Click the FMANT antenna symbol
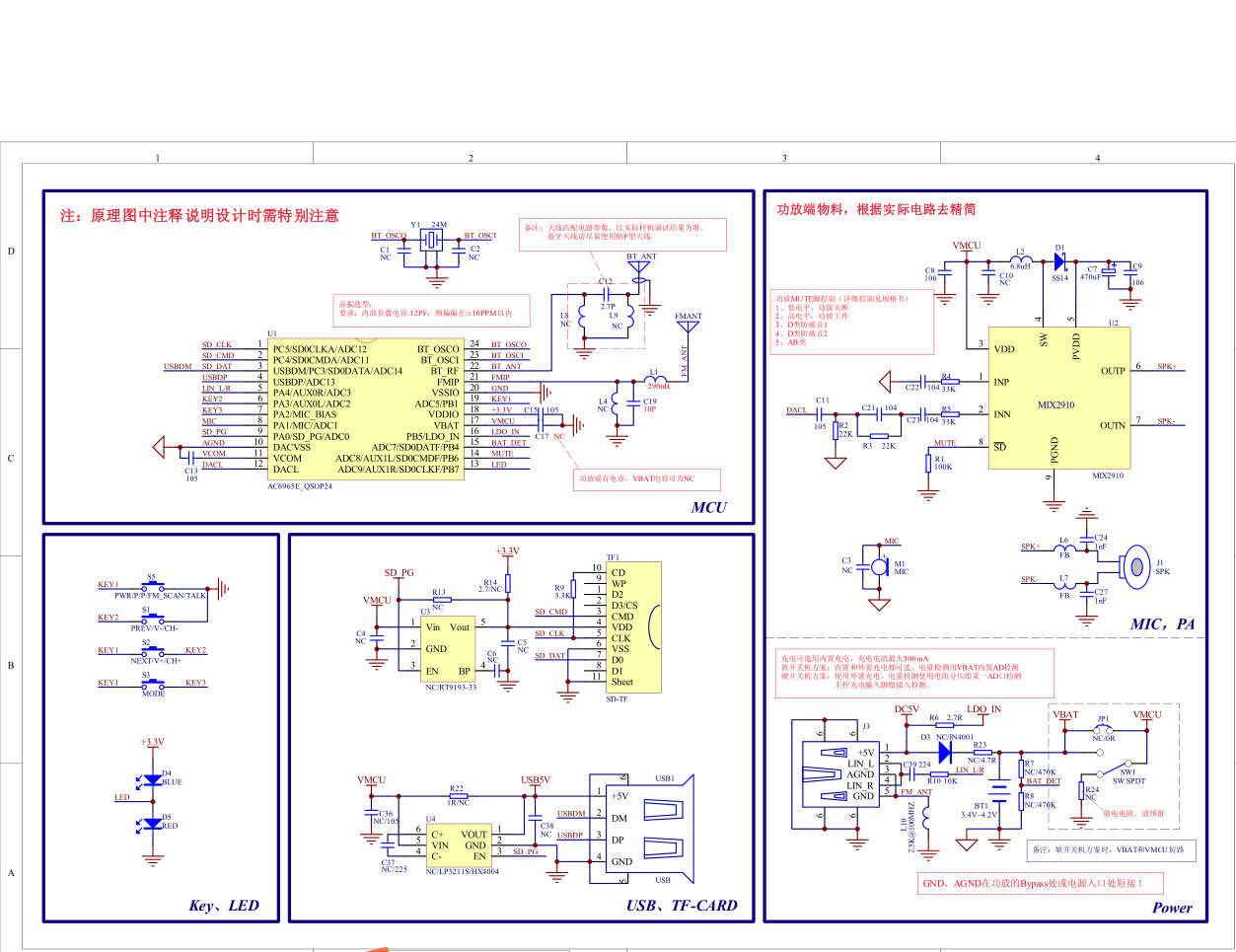1236x952 pixels. pos(688,328)
